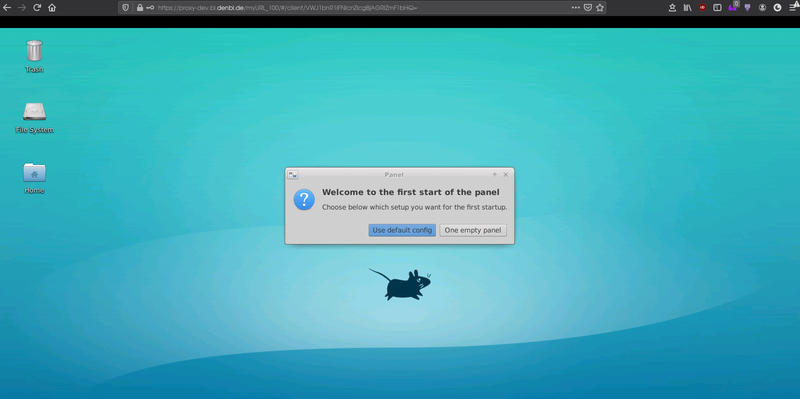Select the File System desktop icon
Screen dimensions: 800x399
pos(34,118)
